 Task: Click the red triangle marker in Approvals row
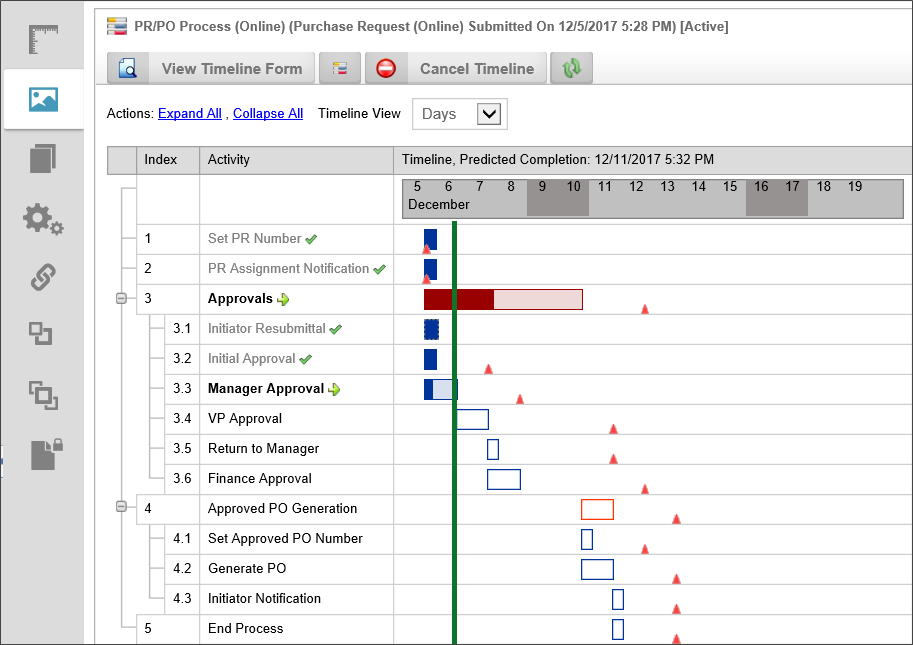pyautogui.click(x=645, y=309)
